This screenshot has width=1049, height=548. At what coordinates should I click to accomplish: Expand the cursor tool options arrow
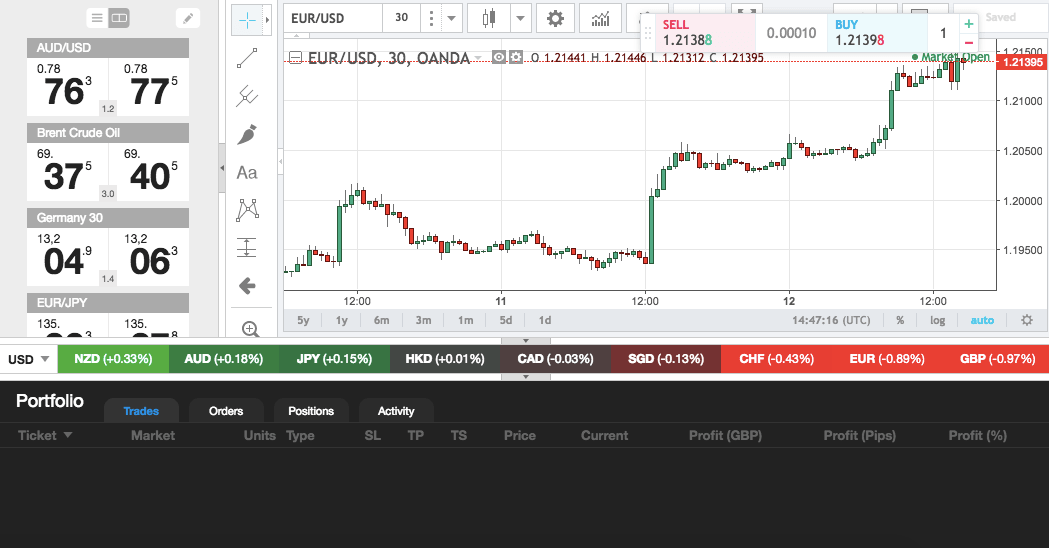pos(268,20)
